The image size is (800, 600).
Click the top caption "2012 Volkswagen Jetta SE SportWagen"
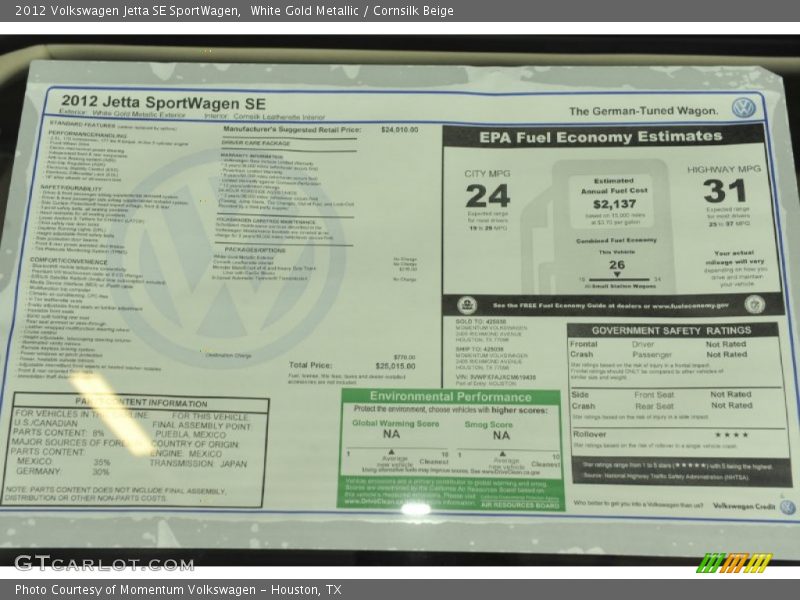point(128,11)
